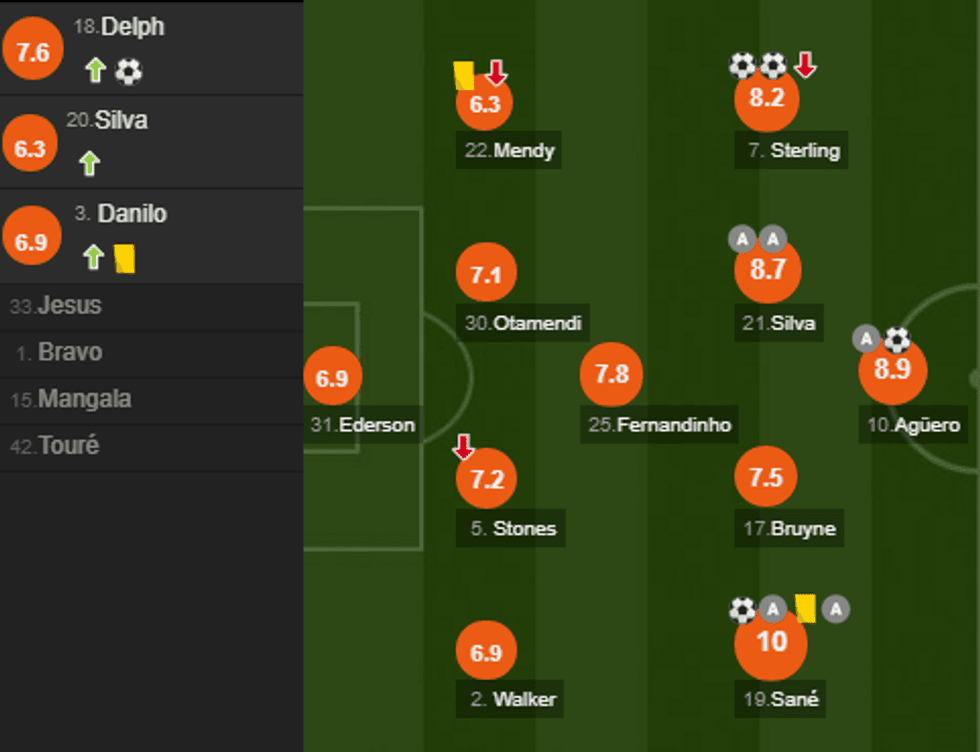Click Mendy's yellow card icon

point(463,73)
